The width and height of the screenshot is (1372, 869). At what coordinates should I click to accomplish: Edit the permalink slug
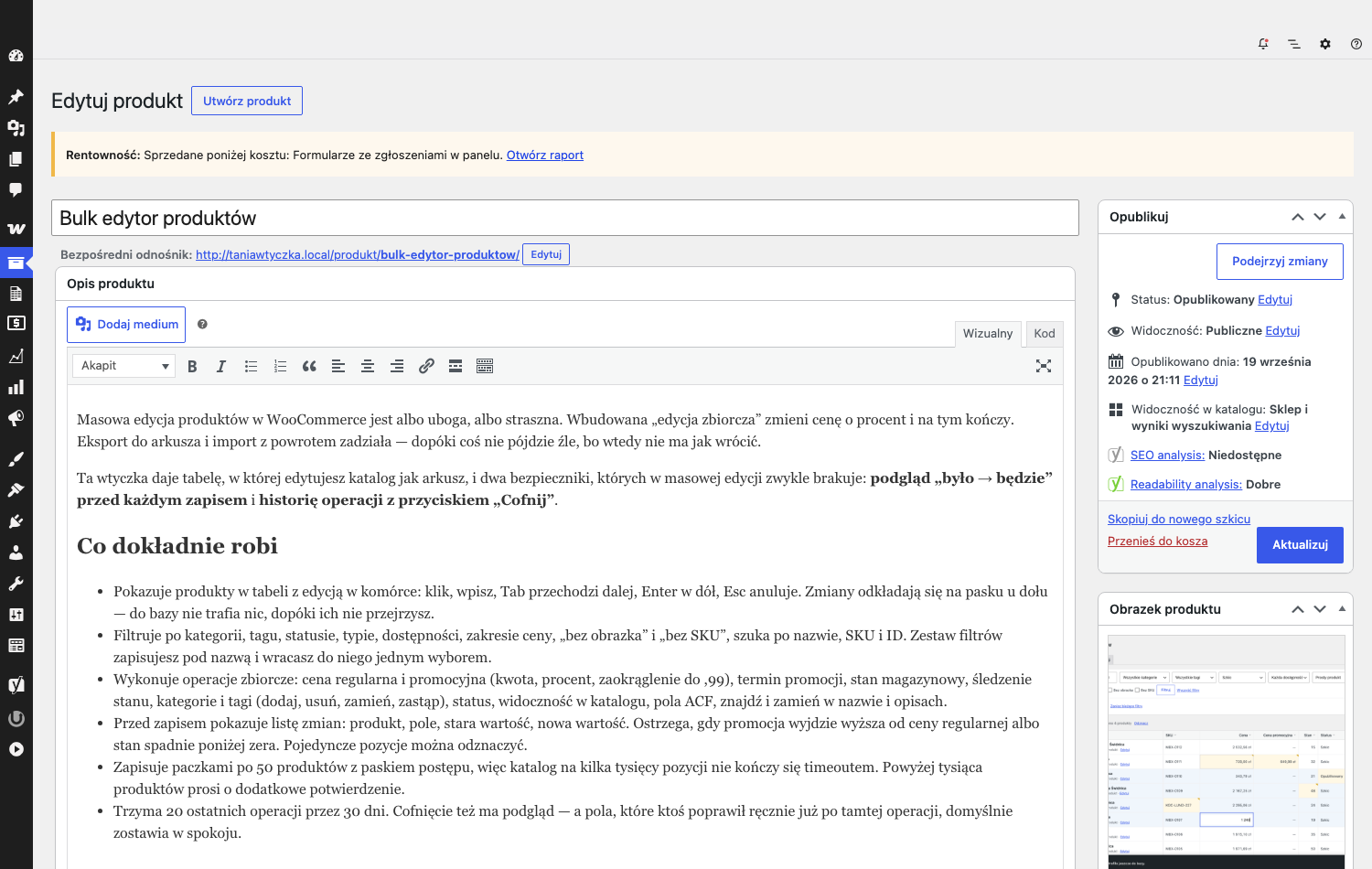(x=546, y=254)
